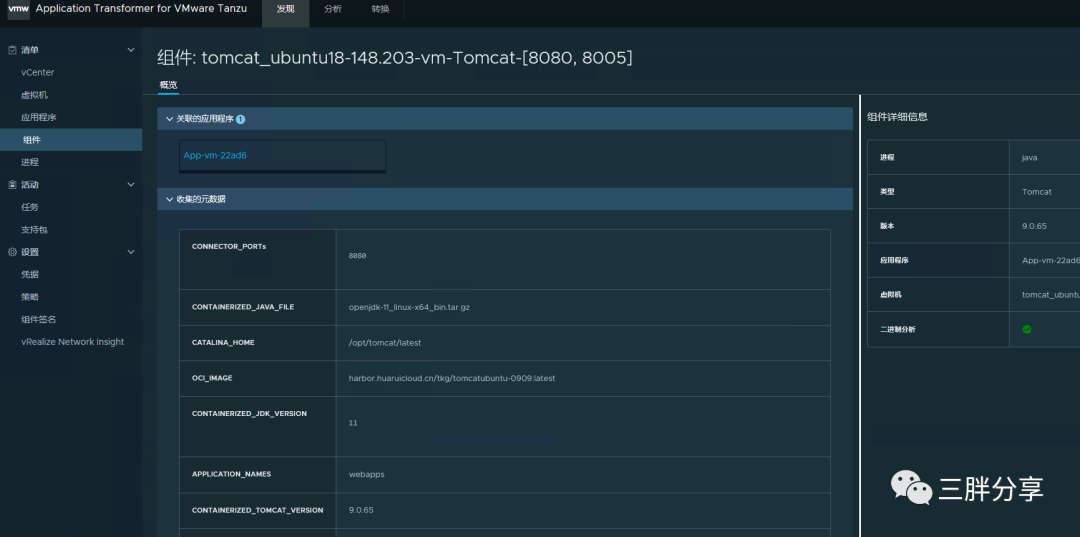Click the CONNECTOR_PORTs value 8080
The image size is (1080, 537).
[357, 255]
